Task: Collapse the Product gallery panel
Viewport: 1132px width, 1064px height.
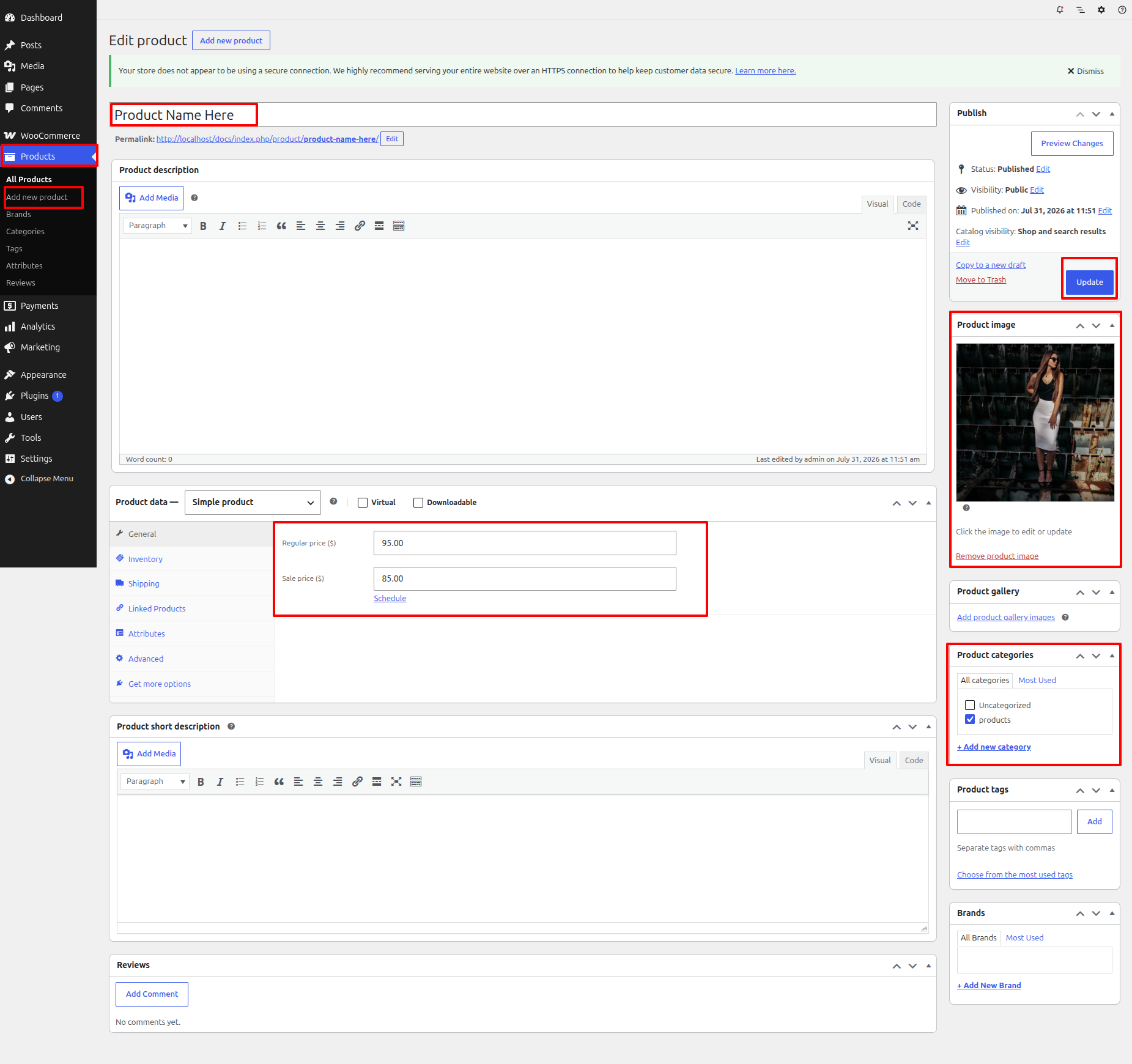Action: click(1112, 592)
